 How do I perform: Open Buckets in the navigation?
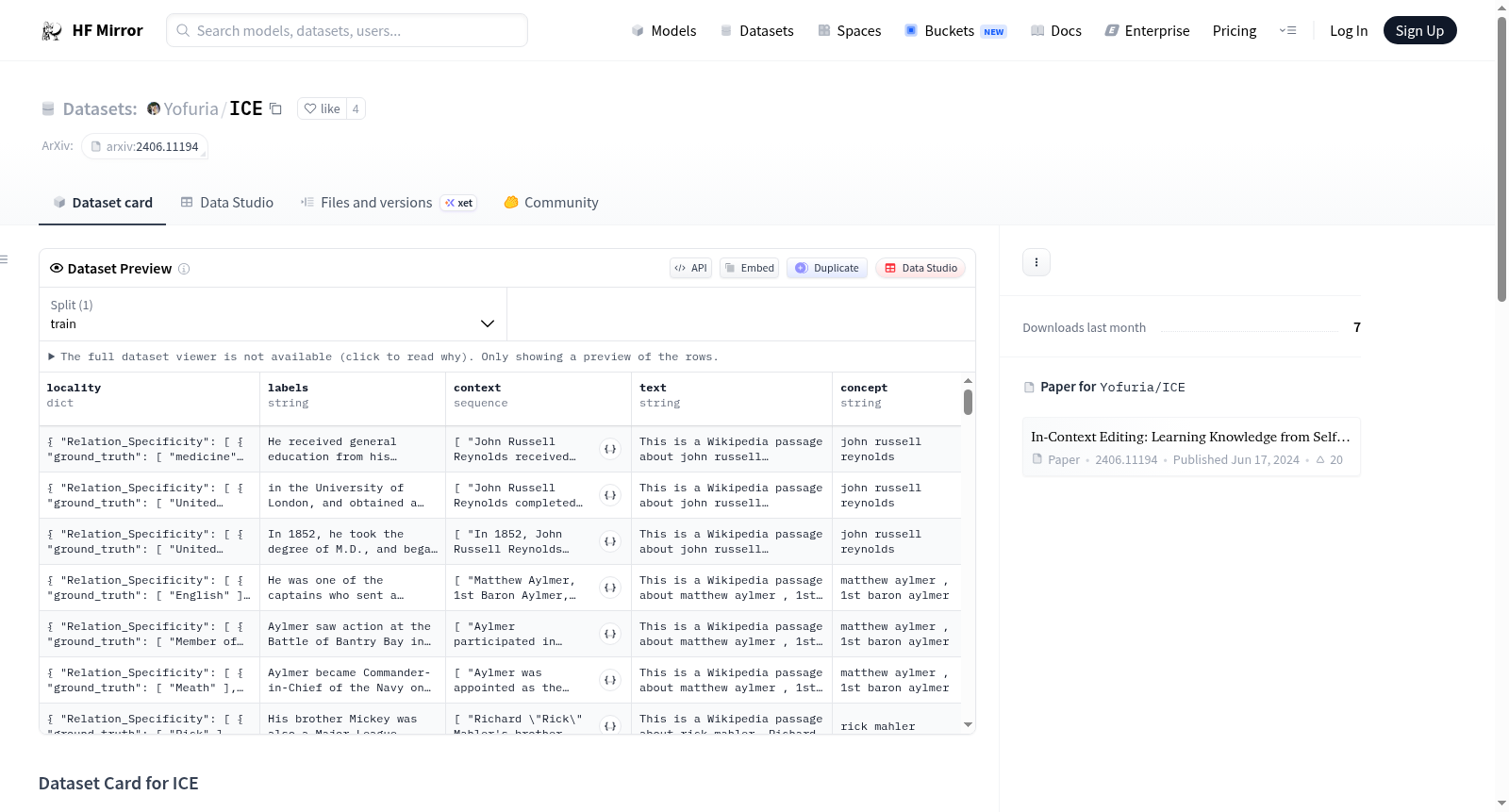(955, 31)
